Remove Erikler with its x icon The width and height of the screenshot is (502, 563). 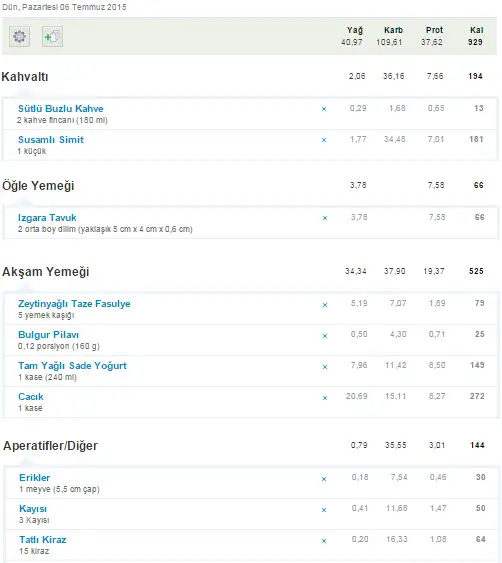coord(324,479)
